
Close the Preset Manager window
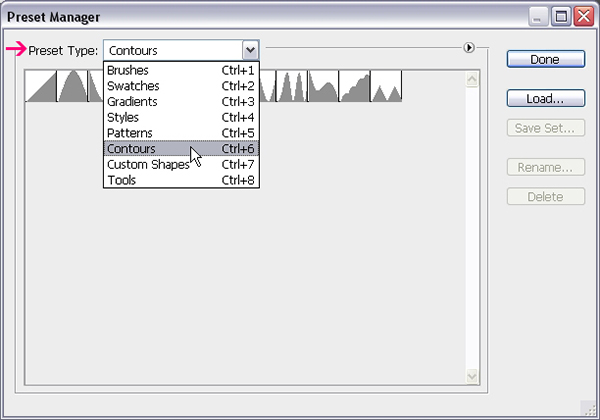click(584, 17)
